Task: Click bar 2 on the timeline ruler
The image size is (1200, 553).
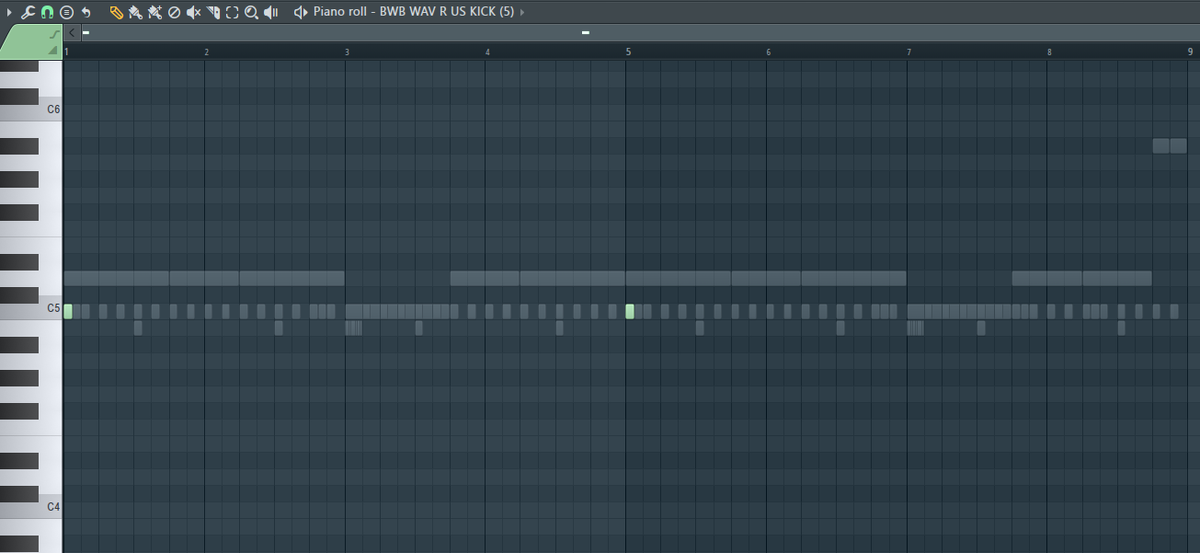Action: [x=206, y=51]
